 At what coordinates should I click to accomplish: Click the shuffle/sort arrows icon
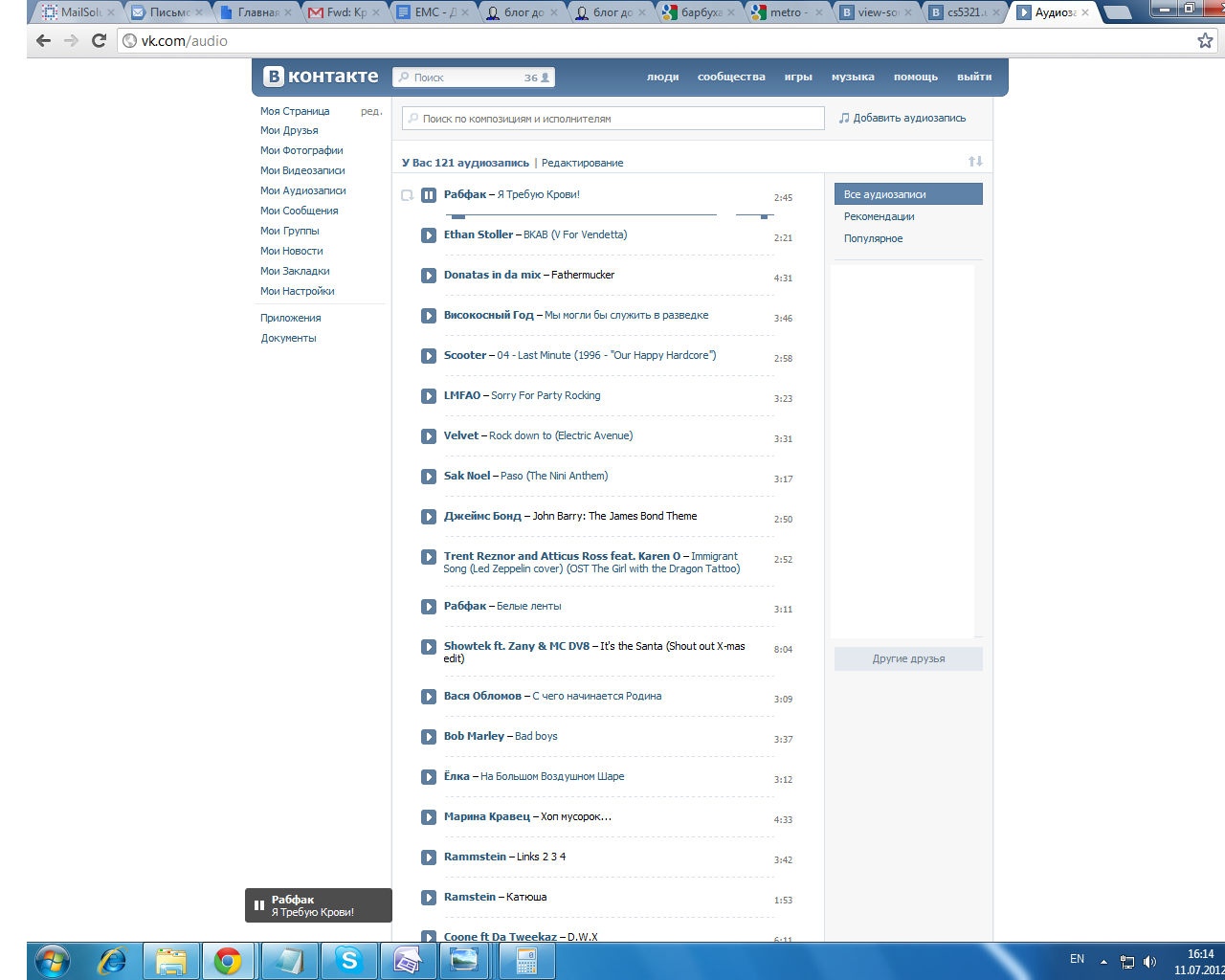(975, 162)
